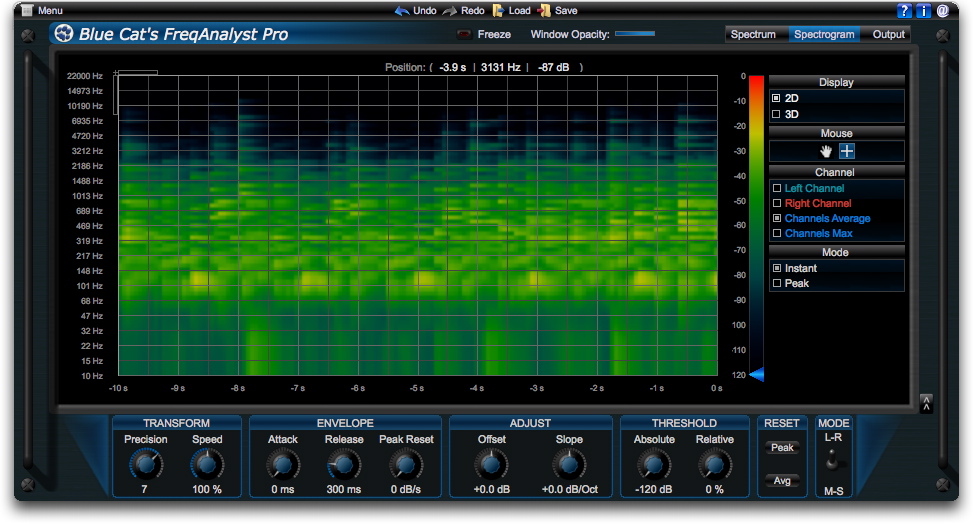Viewport: 973px width, 524px height.
Task: Click the Precision knob
Action: click(x=146, y=464)
